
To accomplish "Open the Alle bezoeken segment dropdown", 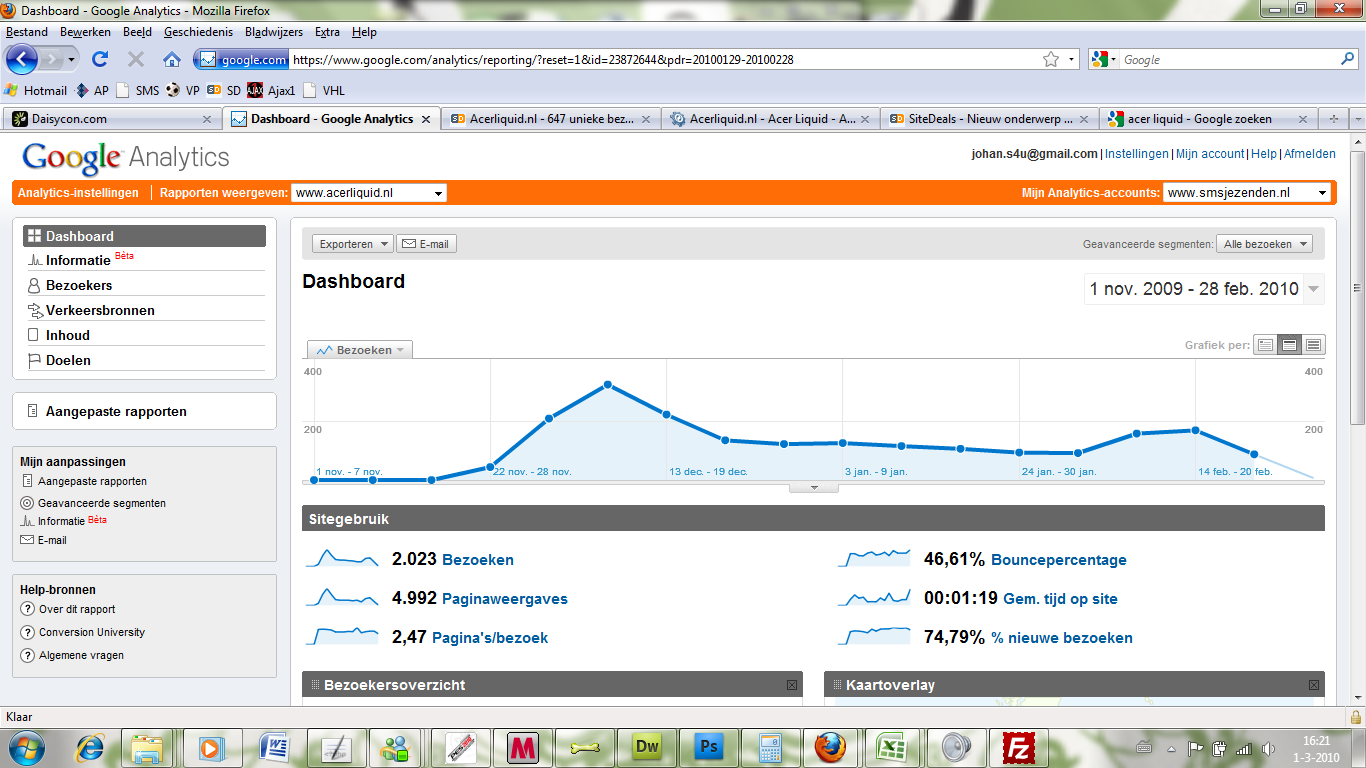I will [x=1264, y=244].
